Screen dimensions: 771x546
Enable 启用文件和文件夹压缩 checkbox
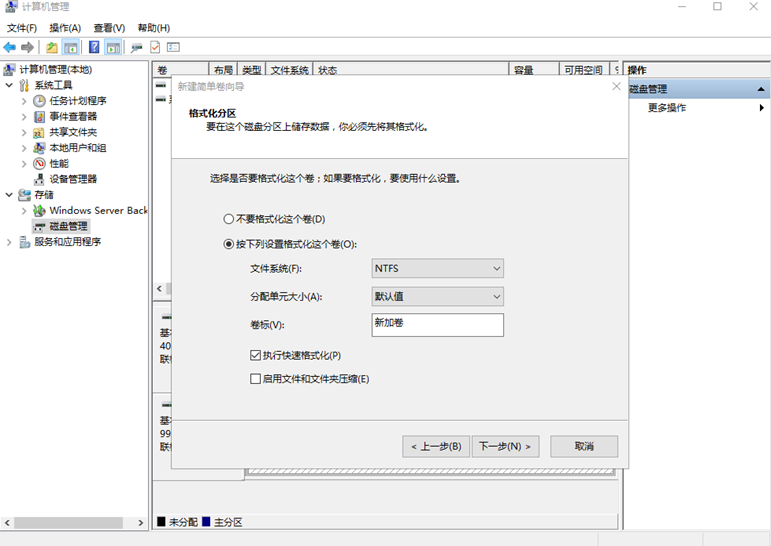(255, 379)
